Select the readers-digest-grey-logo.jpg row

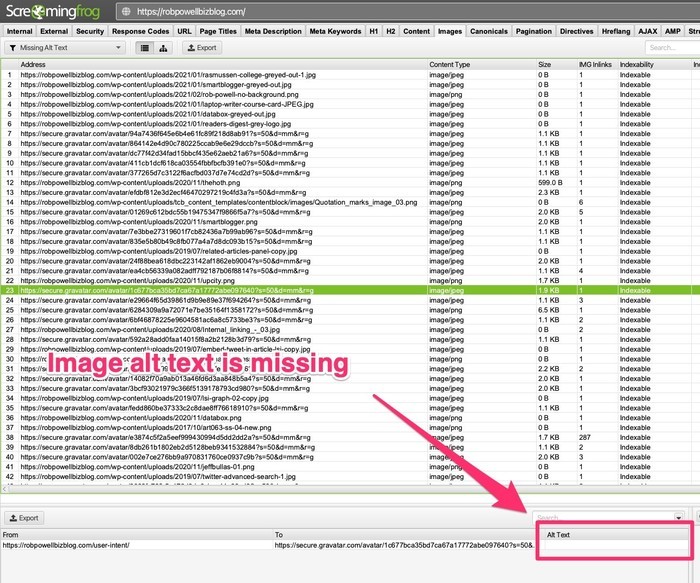click(350, 124)
